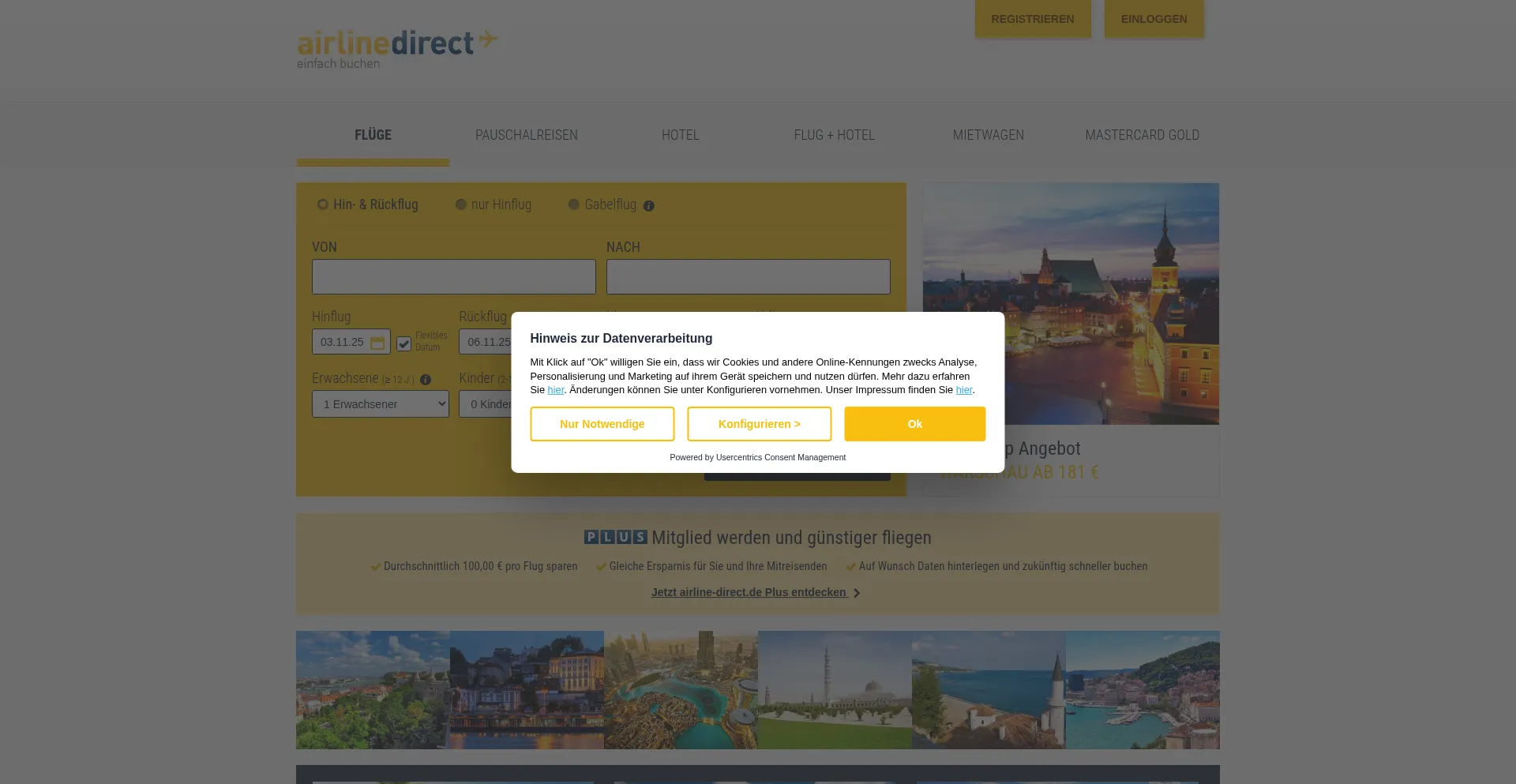Screen dimensions: 1516x784
Task: Open Konfigurieren cookie settings
Action: click(x=759, y=424)
